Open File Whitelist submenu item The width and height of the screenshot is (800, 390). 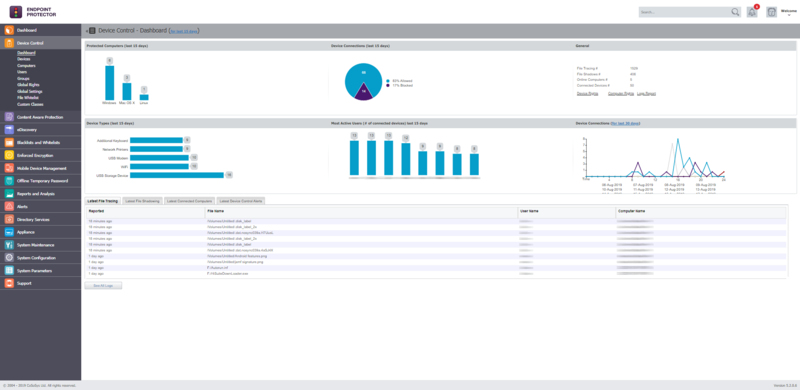[x=28, y=98]
